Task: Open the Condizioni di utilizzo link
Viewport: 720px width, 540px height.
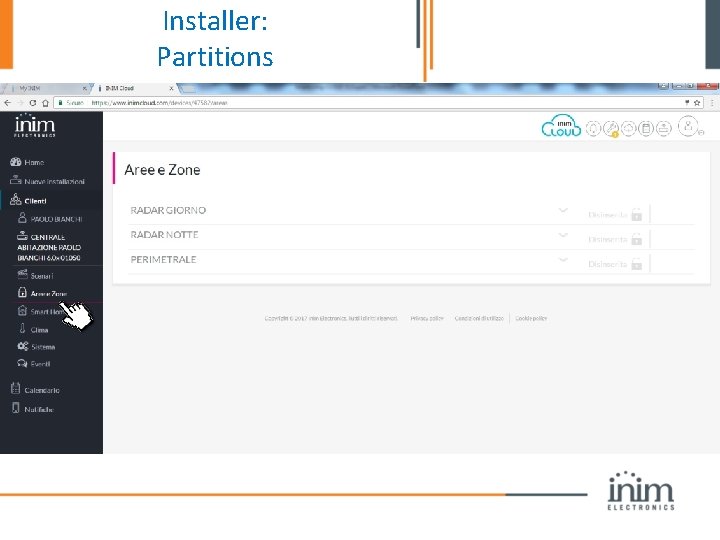Action: click(x=479, y=318)
